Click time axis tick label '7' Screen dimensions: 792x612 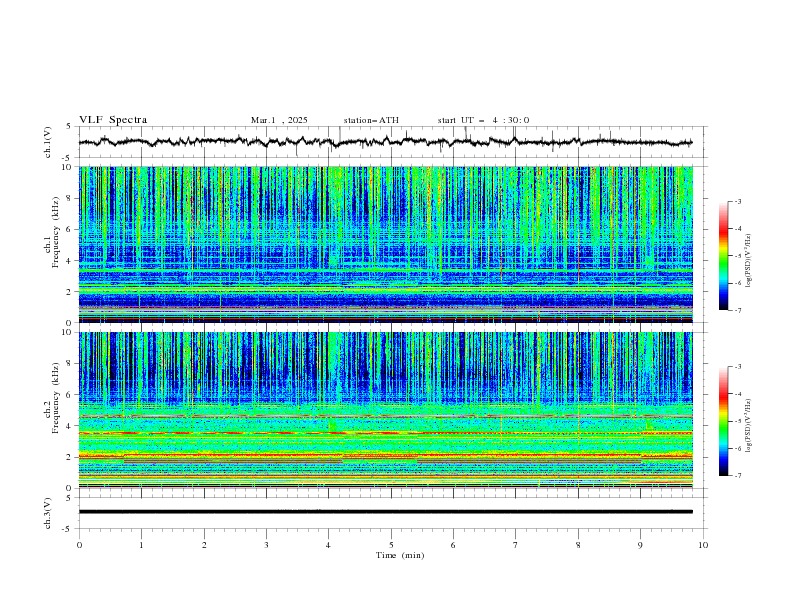516,545
